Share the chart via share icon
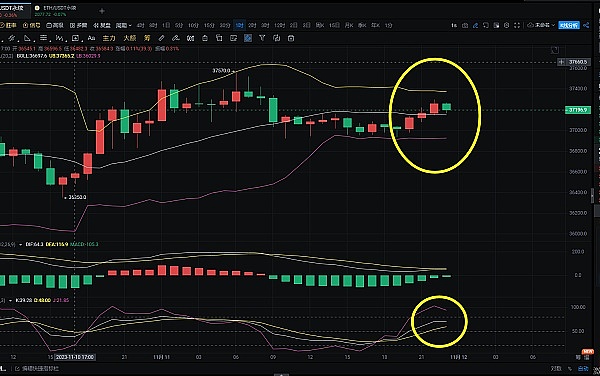Viewport: 600px width, 376px height. pyautogui.click(x=586, y=25)
